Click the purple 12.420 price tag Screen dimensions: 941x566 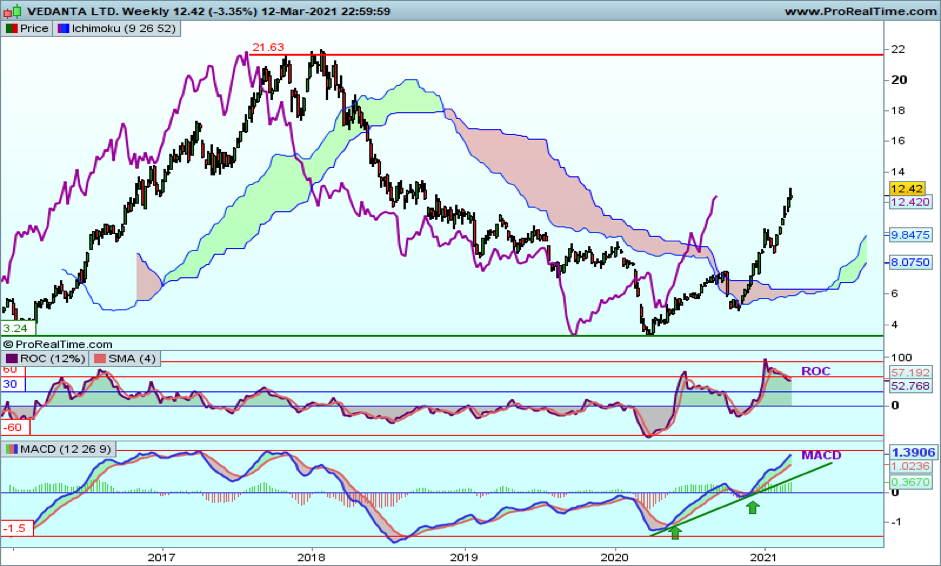pos(910,202)
